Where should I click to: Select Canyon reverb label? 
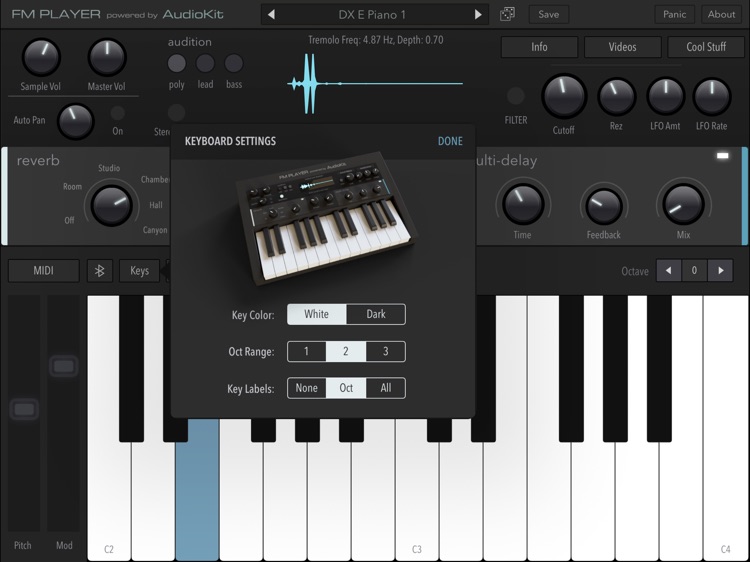coord(155,230)
